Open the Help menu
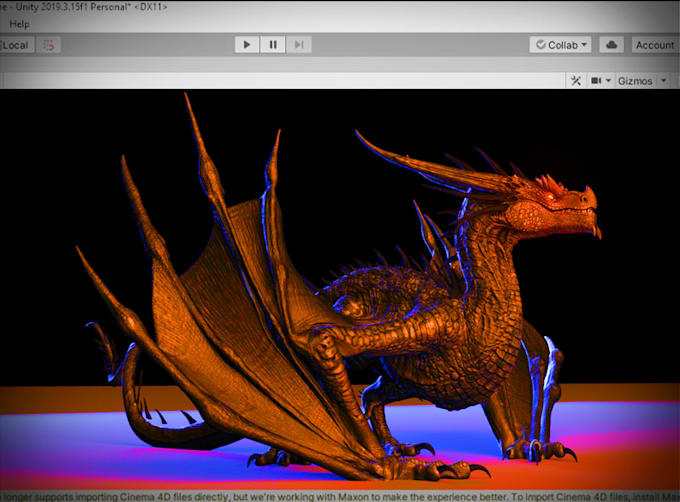The width and height of the screenshot is (680, 502). 20,24
